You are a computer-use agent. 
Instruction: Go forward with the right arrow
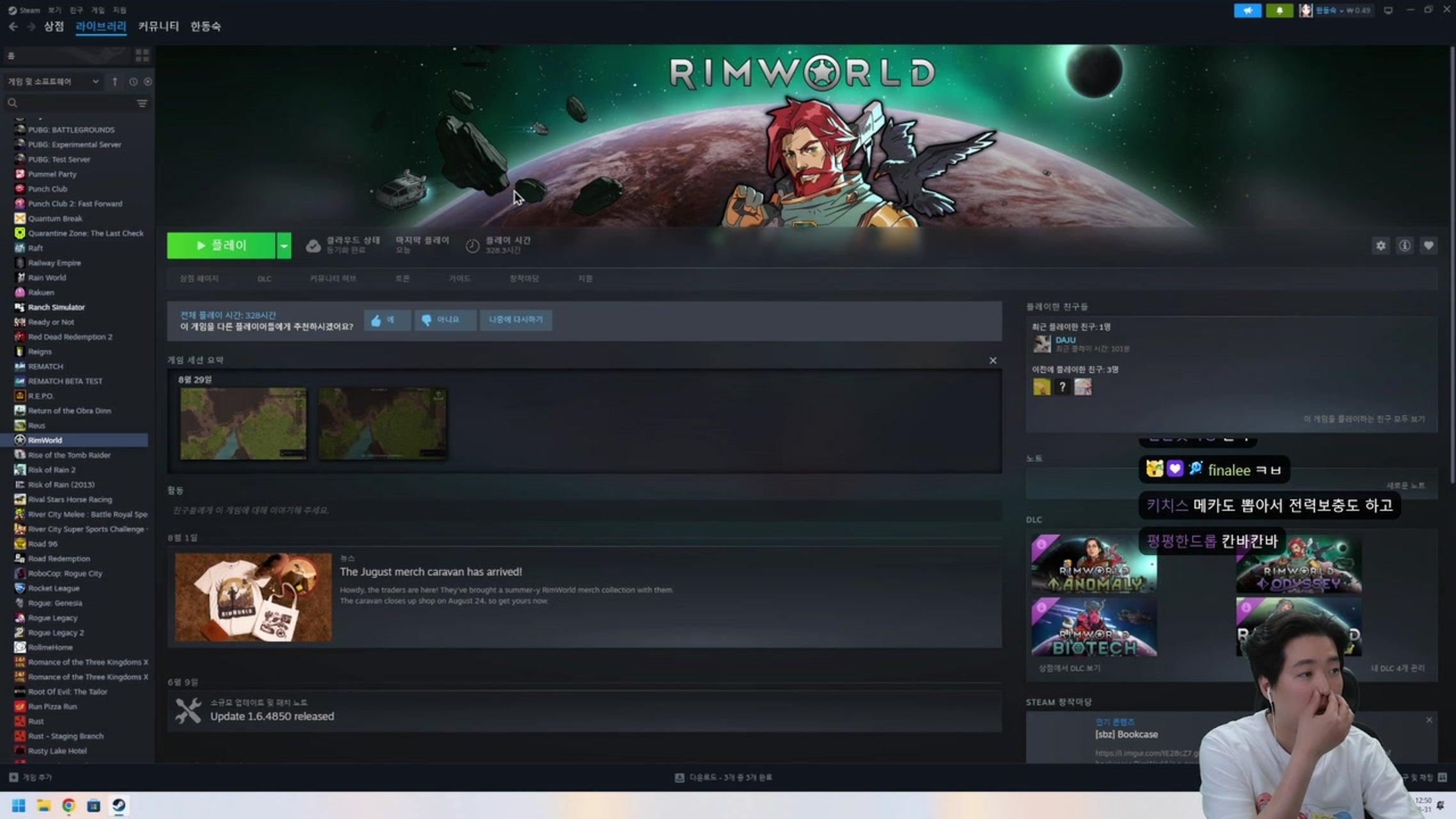(x=31, y=27)
